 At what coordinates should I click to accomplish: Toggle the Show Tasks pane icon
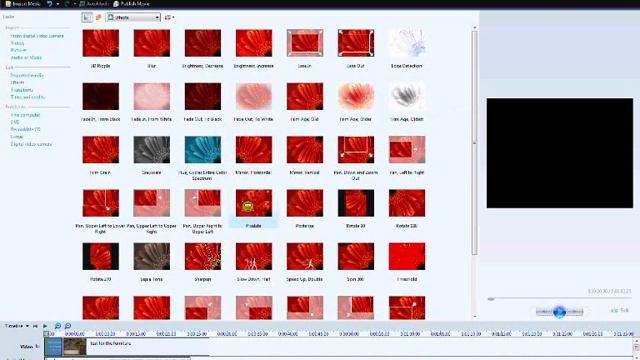click(87, 17)
